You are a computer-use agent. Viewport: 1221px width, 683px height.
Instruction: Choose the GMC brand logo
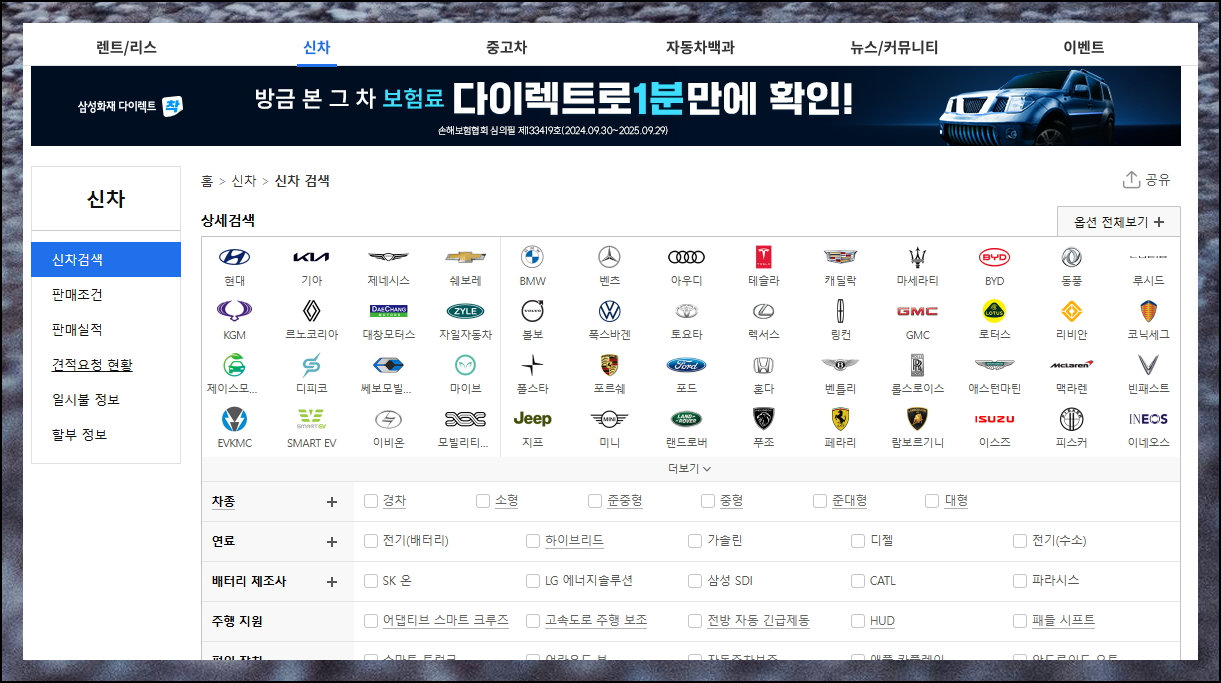(917, 311)
